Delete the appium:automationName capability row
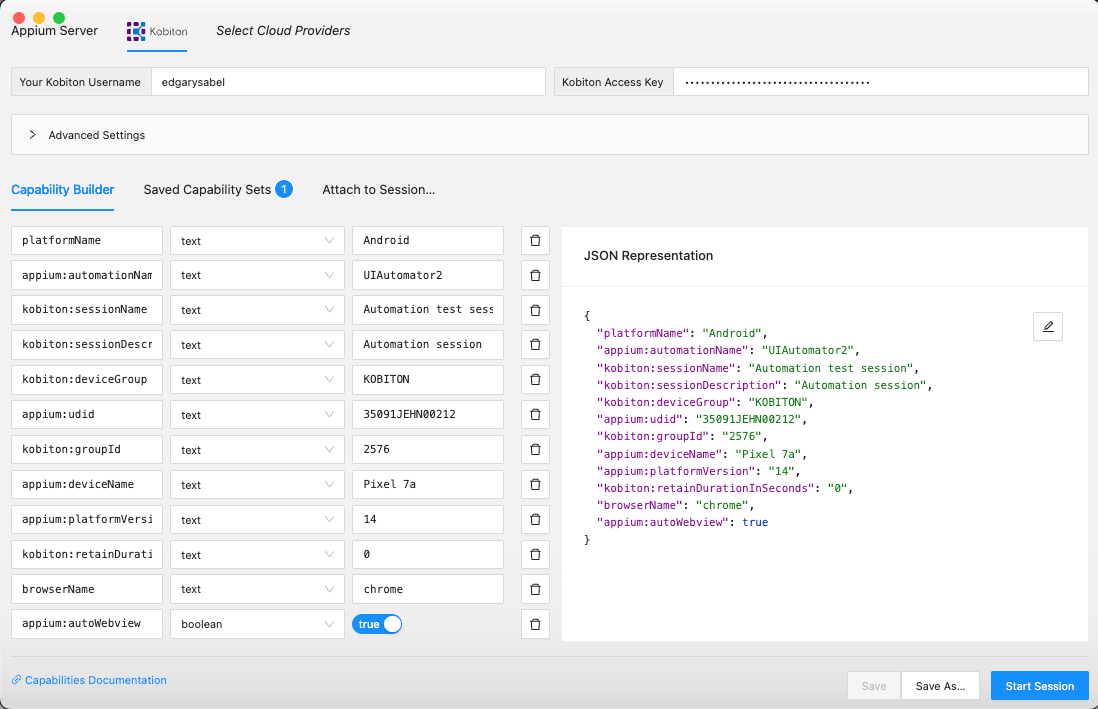This screenshot has height=709, width=1098. coord(535,275)
